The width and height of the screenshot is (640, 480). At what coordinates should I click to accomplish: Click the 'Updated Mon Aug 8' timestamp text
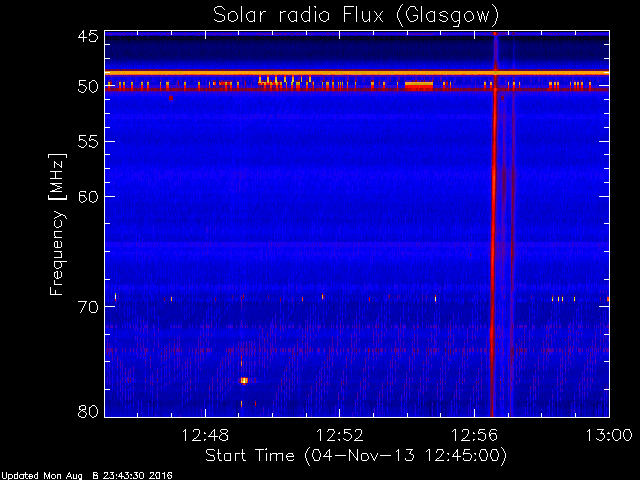(87, 476)
